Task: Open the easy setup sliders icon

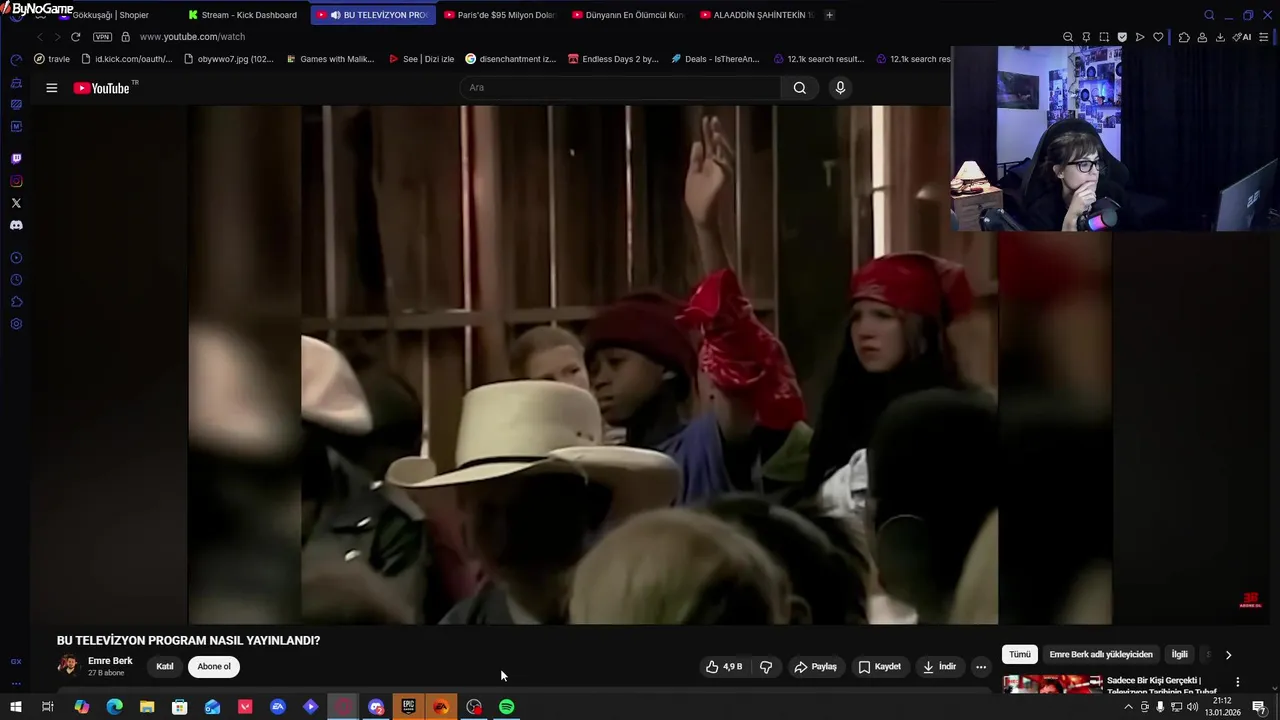Action: [1264, 37]
